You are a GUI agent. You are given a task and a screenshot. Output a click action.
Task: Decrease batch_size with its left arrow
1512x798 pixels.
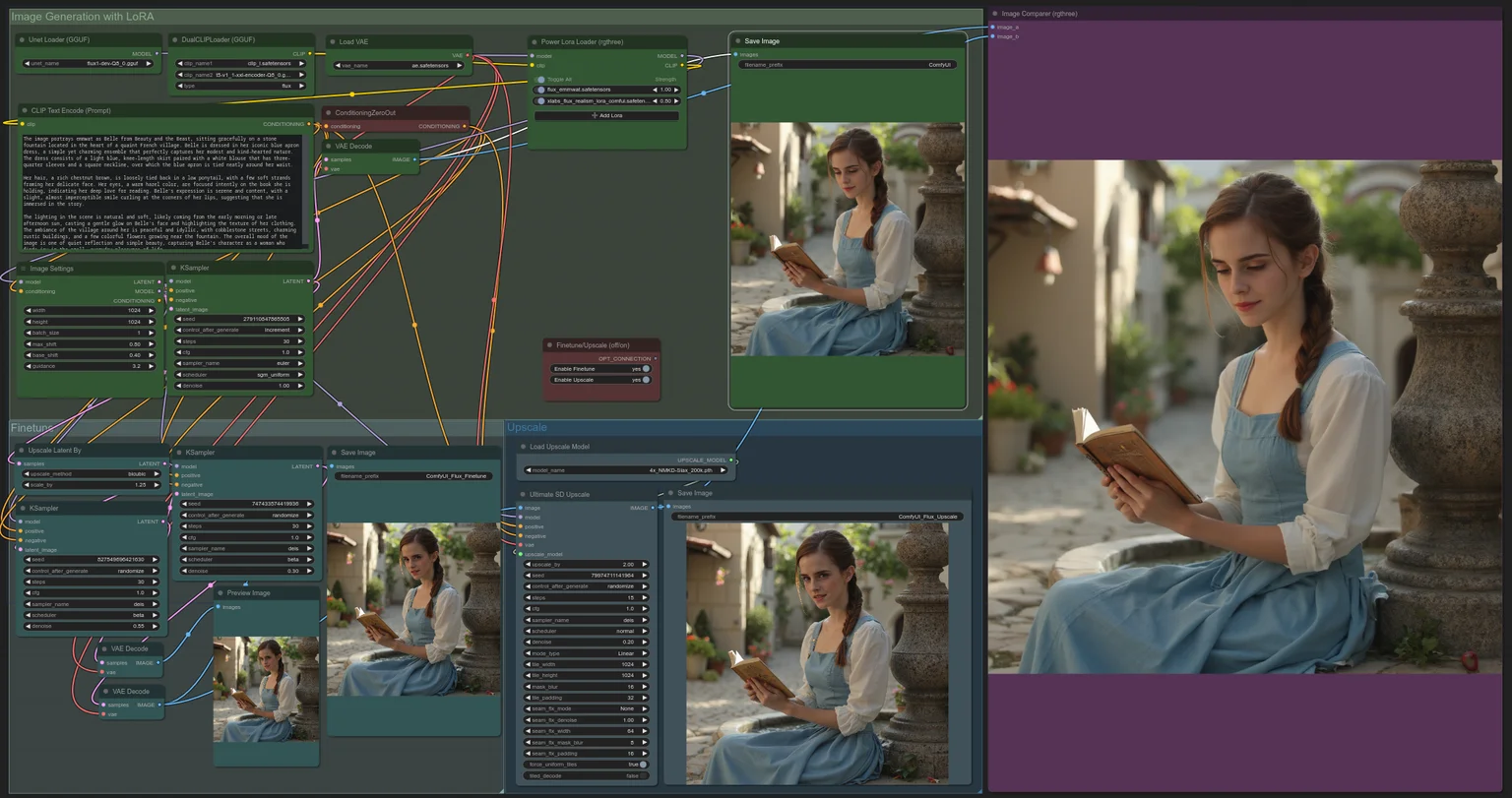pos(29,333)
